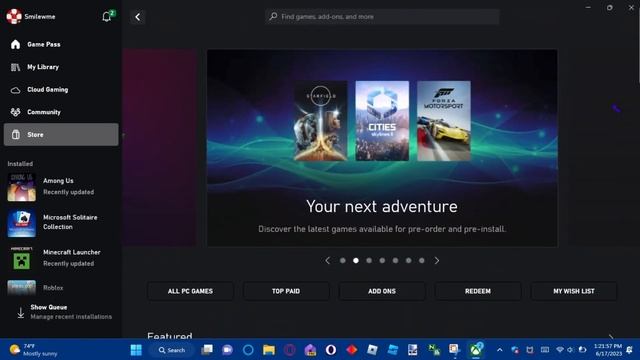Go back using the back arrow
This screenshot has height=360, width=640.
[x=138, y=17]
